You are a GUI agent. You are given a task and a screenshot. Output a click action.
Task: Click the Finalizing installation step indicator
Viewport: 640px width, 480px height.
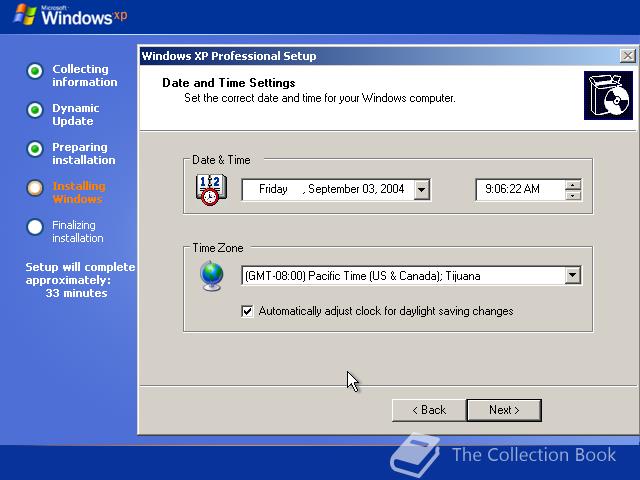[35, 227]
